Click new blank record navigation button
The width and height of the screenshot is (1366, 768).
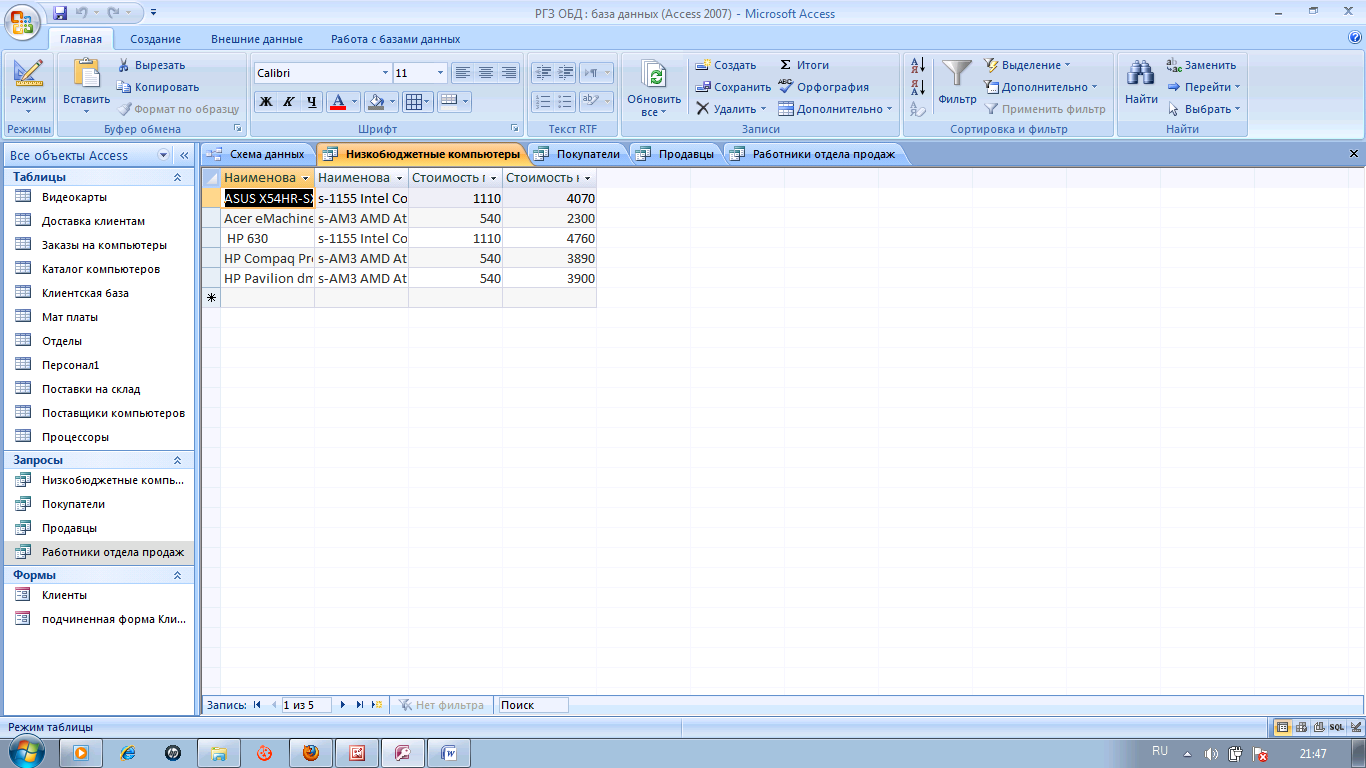(x=376, y=705)
